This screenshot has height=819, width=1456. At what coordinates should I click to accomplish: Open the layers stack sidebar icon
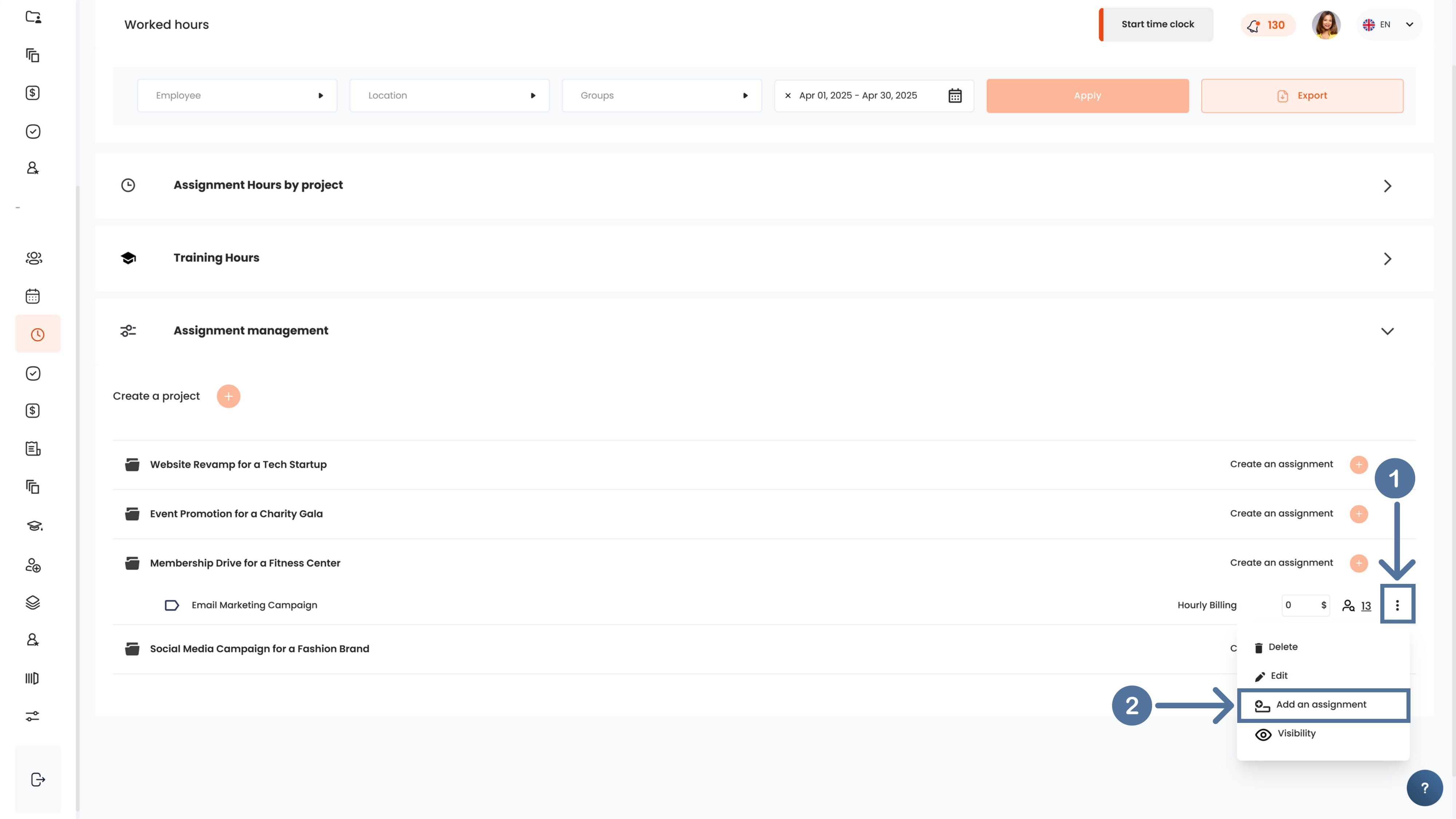pyautogui.click(x=33, y=602)
